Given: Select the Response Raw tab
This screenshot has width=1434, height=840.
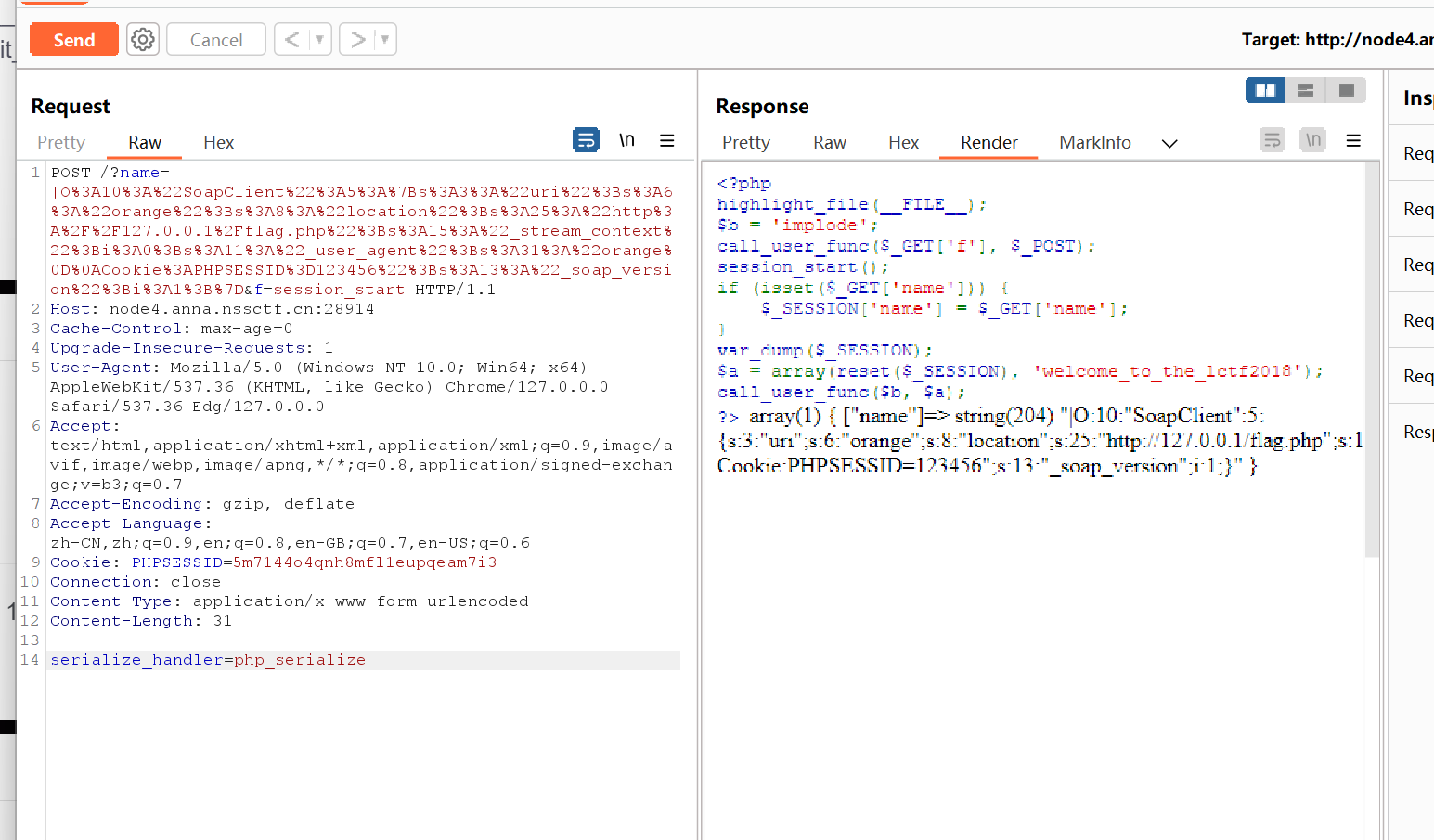Looking at the screenshot, I should point(830,142).
